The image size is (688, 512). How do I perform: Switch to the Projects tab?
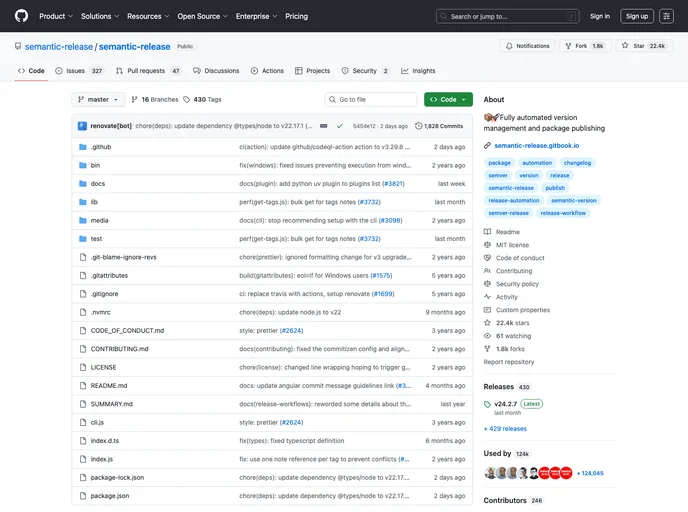pyautogui.click(x=312, y=71)
